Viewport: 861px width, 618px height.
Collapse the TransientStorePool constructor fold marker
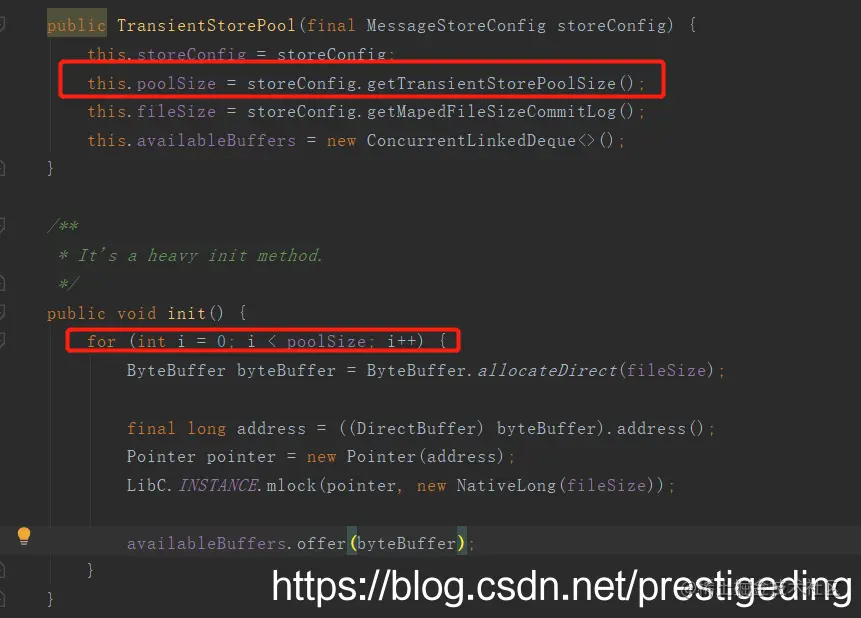pos(2,24)
